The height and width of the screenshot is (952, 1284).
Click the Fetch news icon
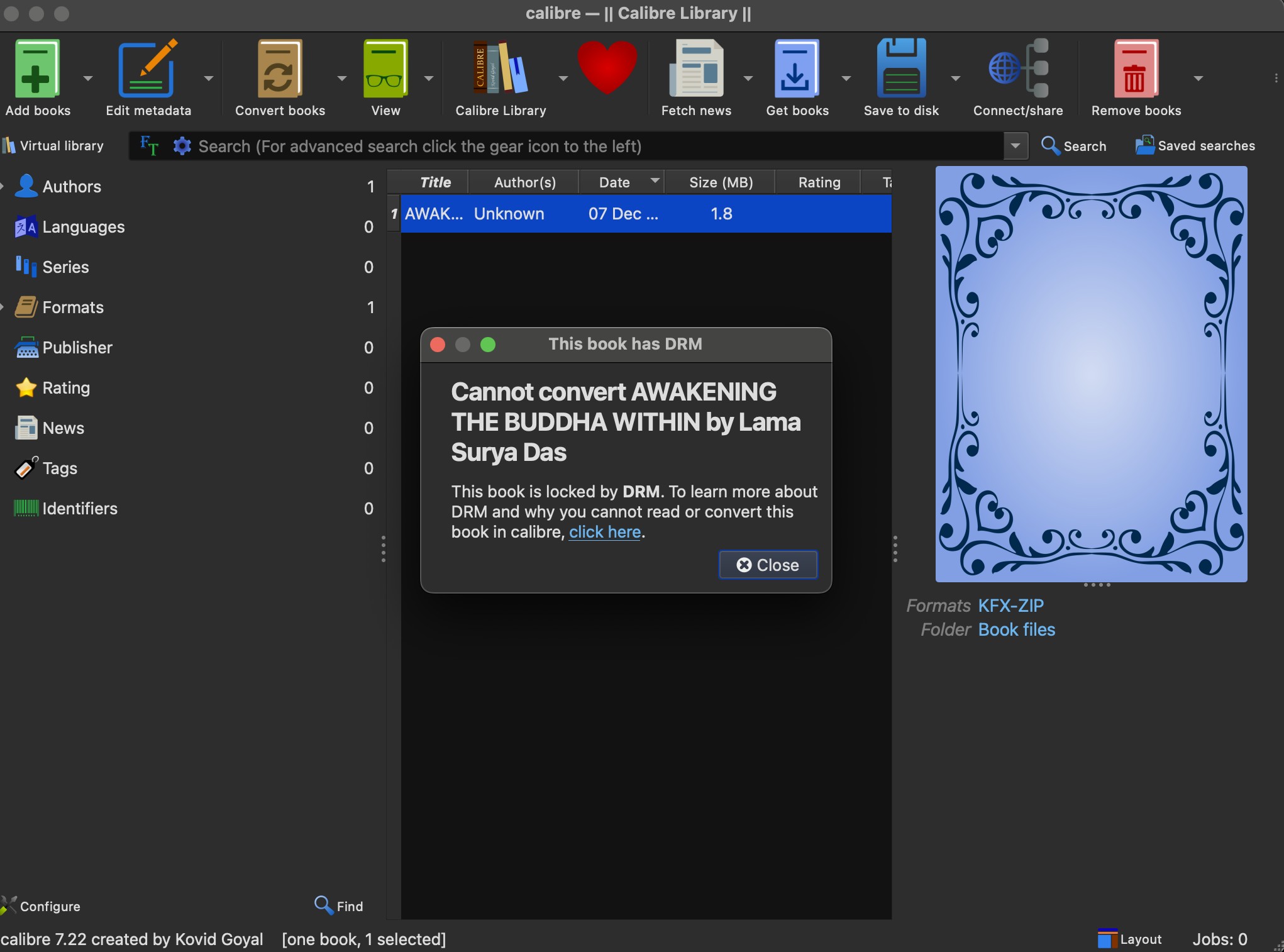pos(697,69)
